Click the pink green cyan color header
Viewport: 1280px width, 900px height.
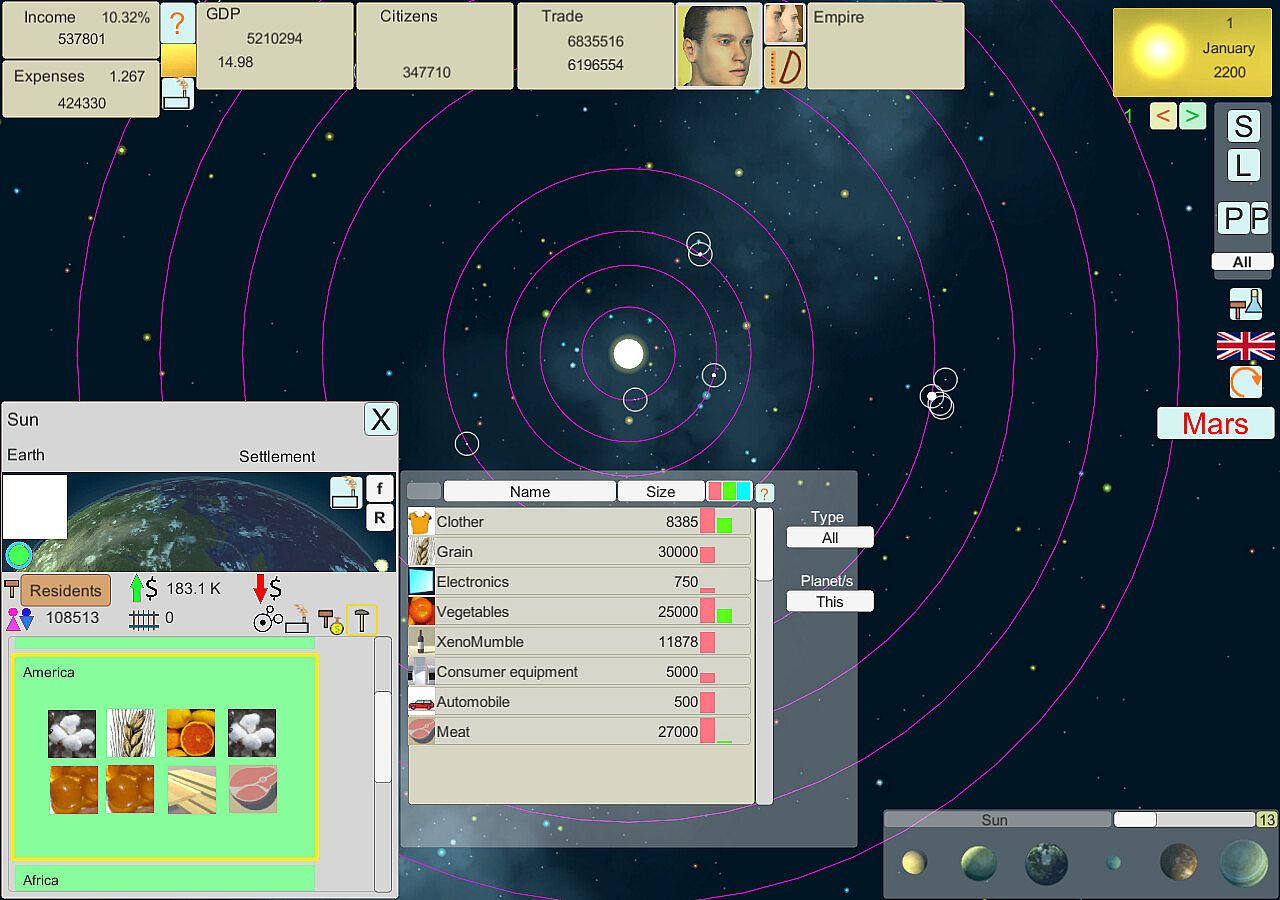[x=729, y=491]
